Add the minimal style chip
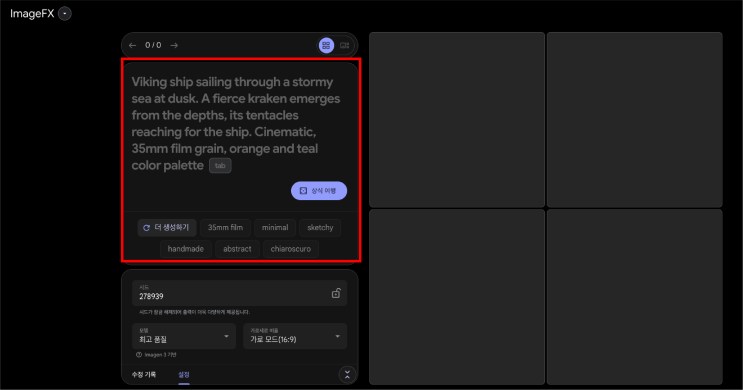The image size is (743, 390). pos(275,227)
